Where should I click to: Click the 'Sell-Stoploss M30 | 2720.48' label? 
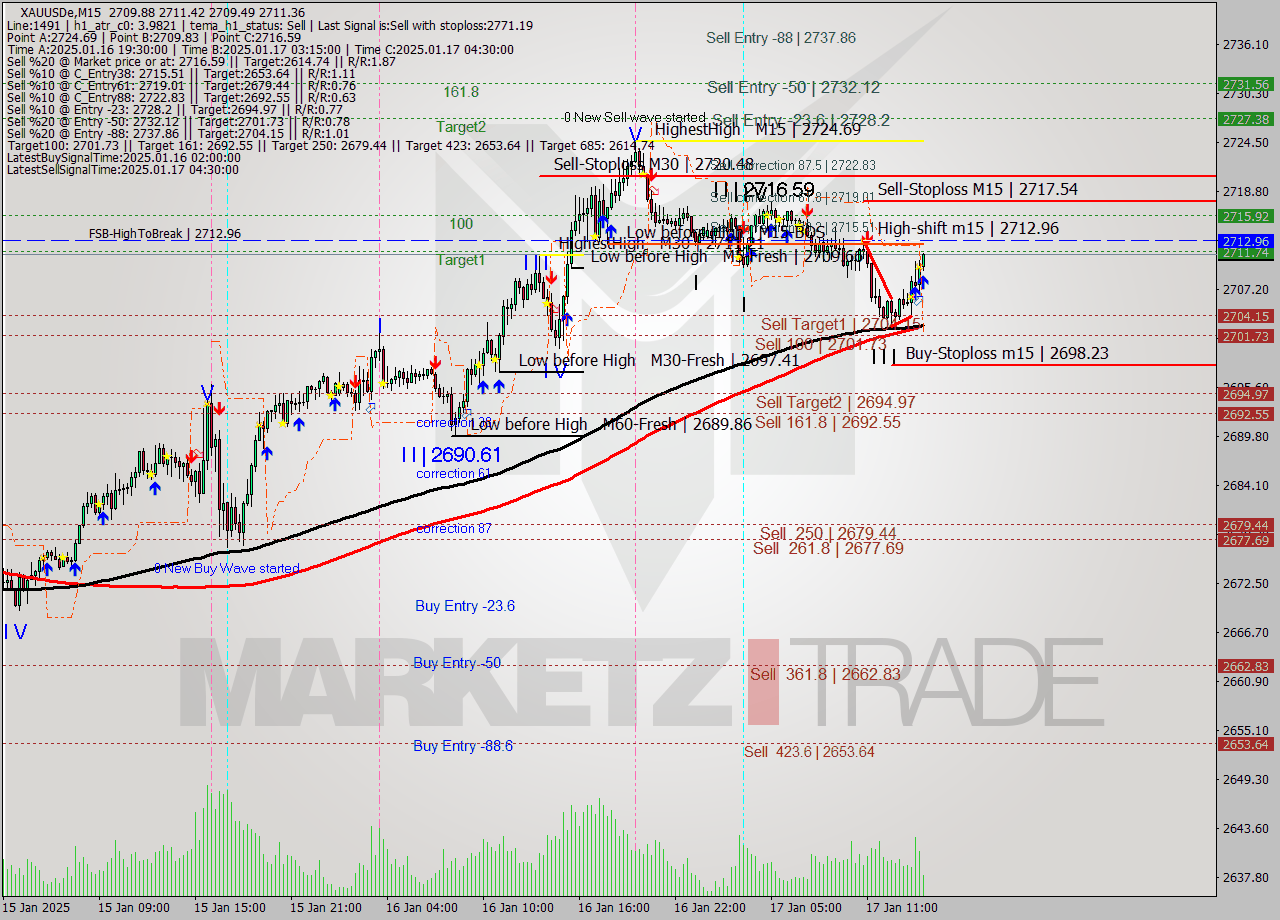pyautogui.click(x=654, y=164)
